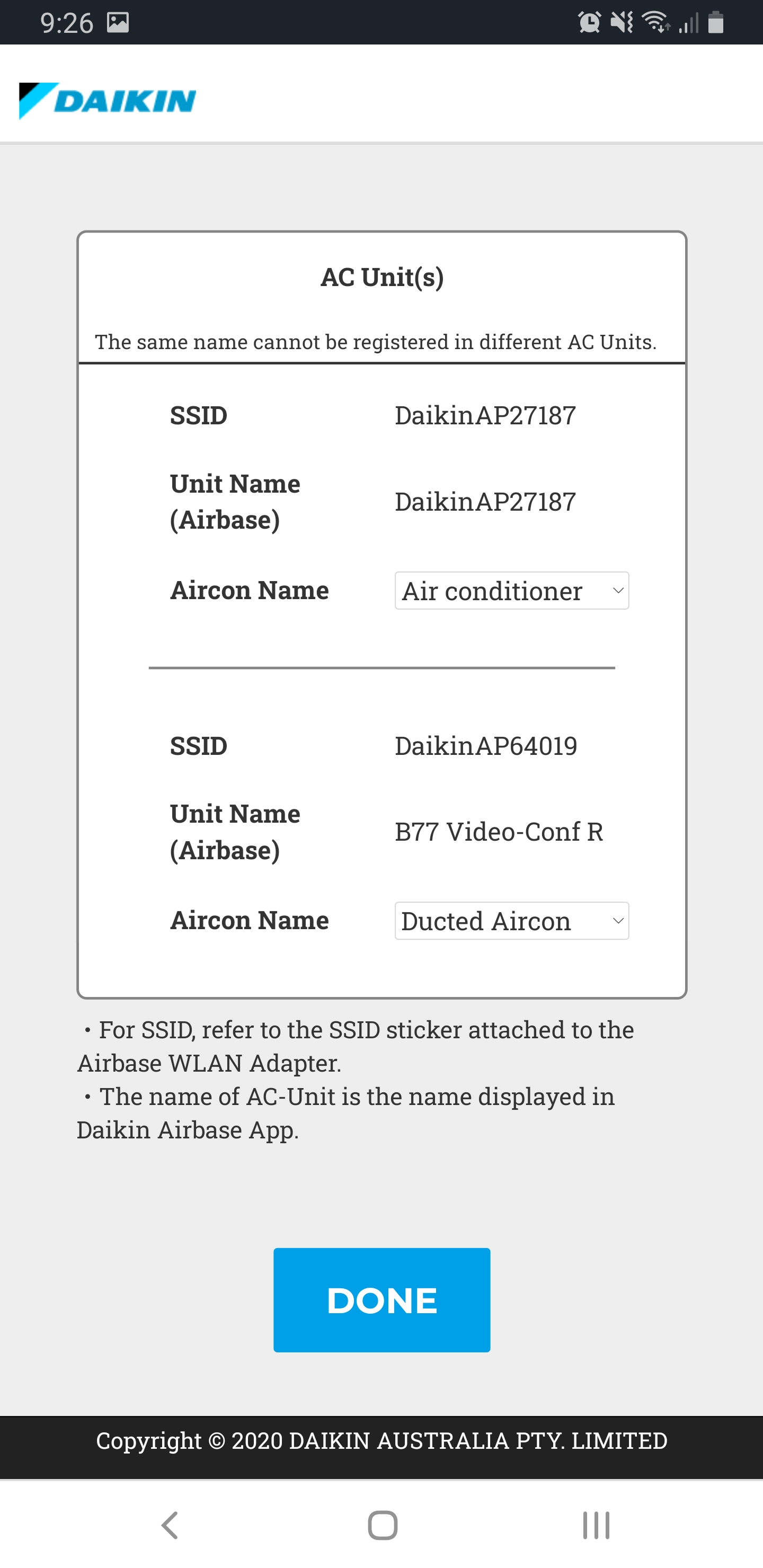Open the recent apps navigation icon
The image size is (763, 1568).
point(596,1526)
